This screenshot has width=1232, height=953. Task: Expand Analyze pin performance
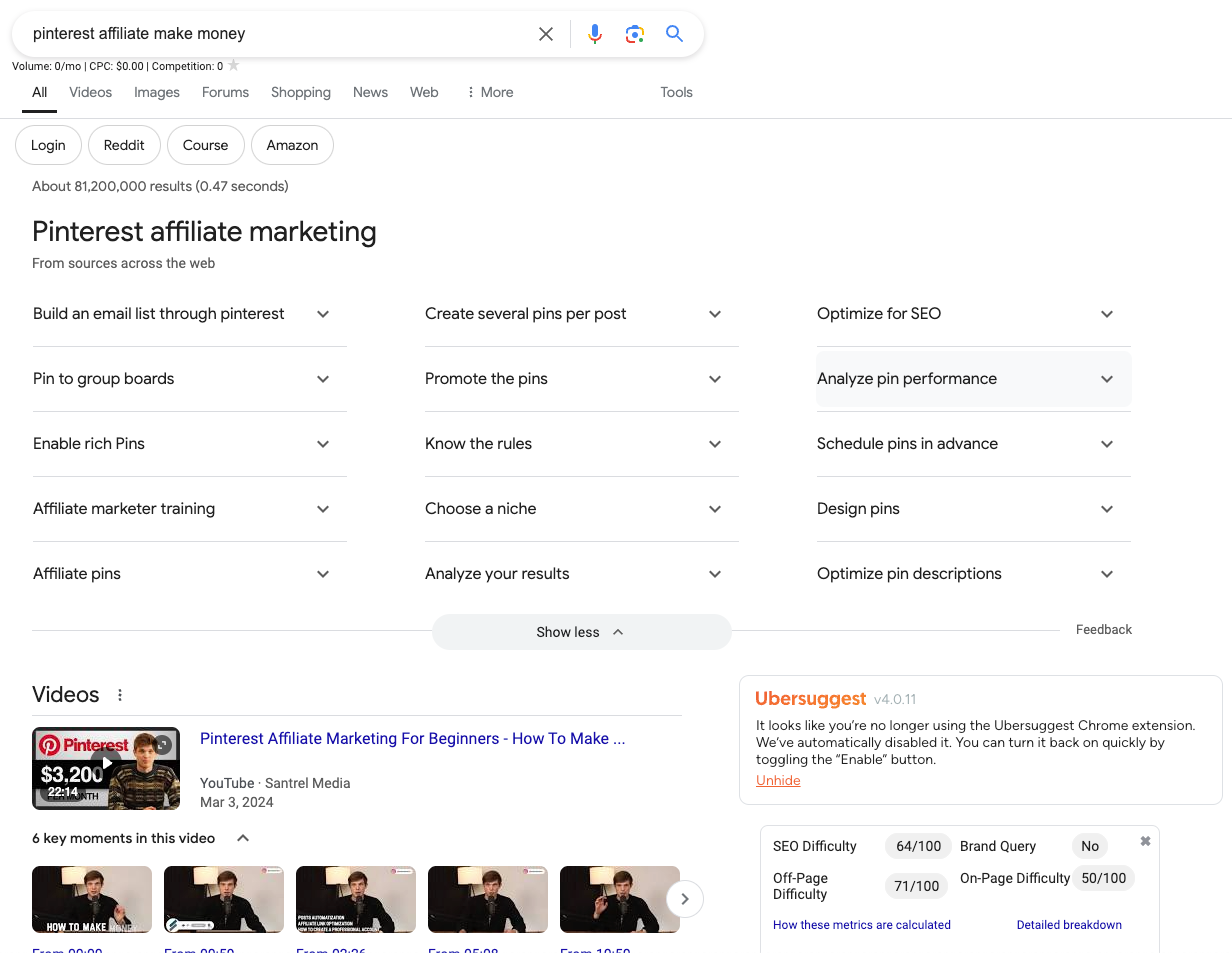pyautogui.click(x=973, y=379)
